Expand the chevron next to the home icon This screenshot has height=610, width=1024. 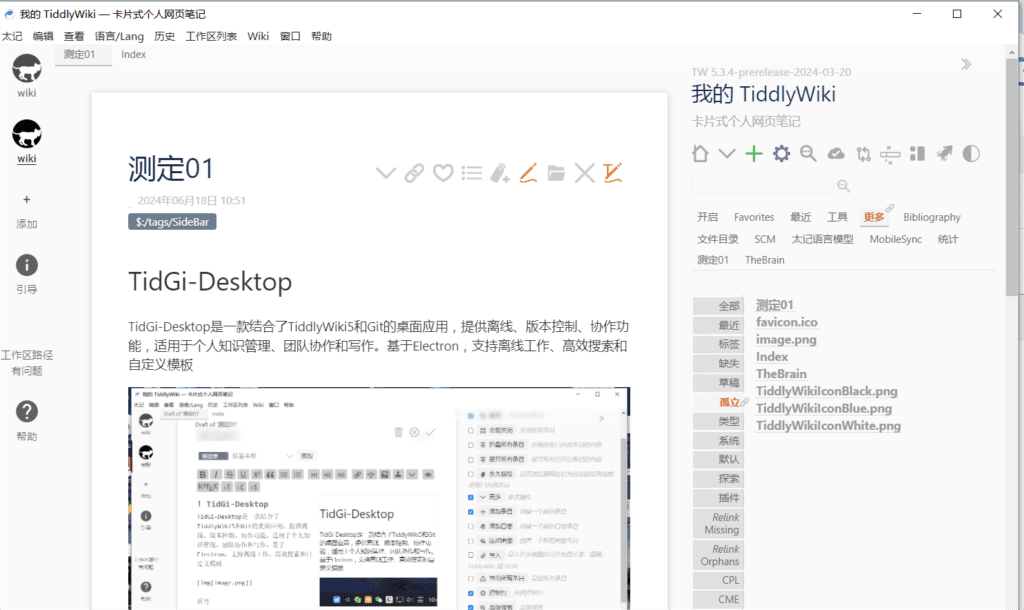pos(727,153)
